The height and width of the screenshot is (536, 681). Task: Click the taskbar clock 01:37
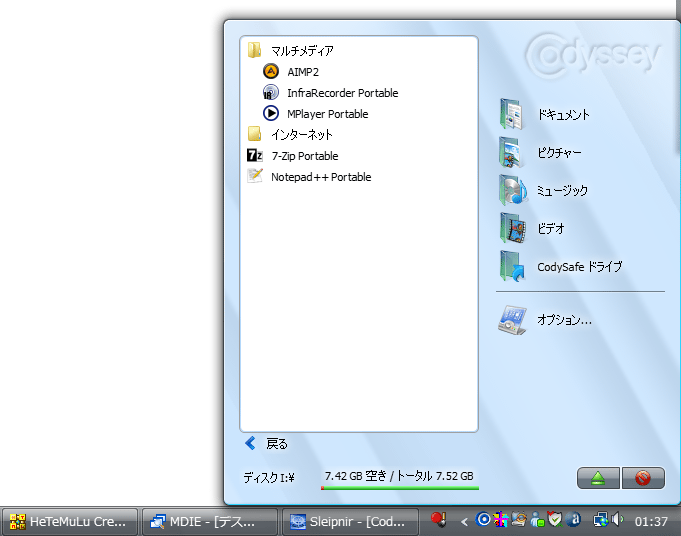(x=651, y=522)
